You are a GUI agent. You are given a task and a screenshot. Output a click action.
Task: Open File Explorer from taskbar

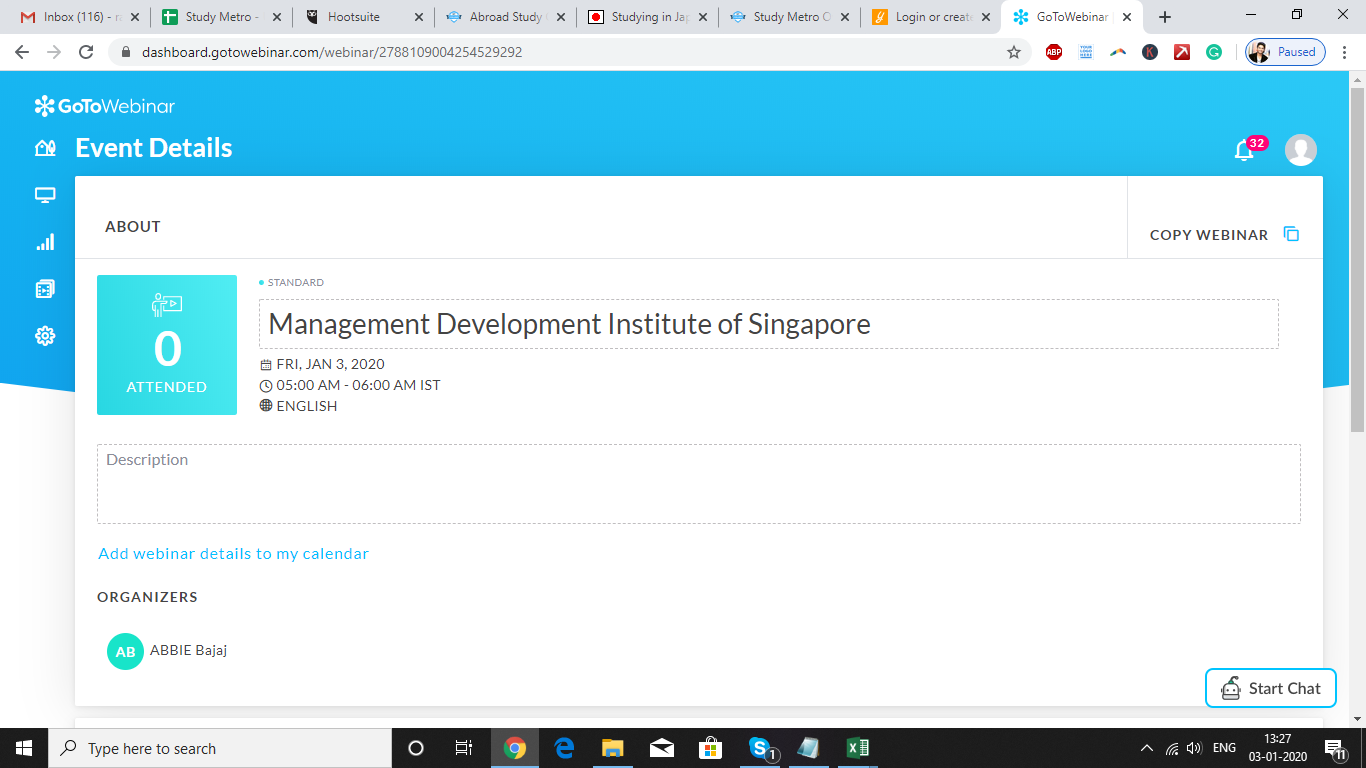pos(613,748)
